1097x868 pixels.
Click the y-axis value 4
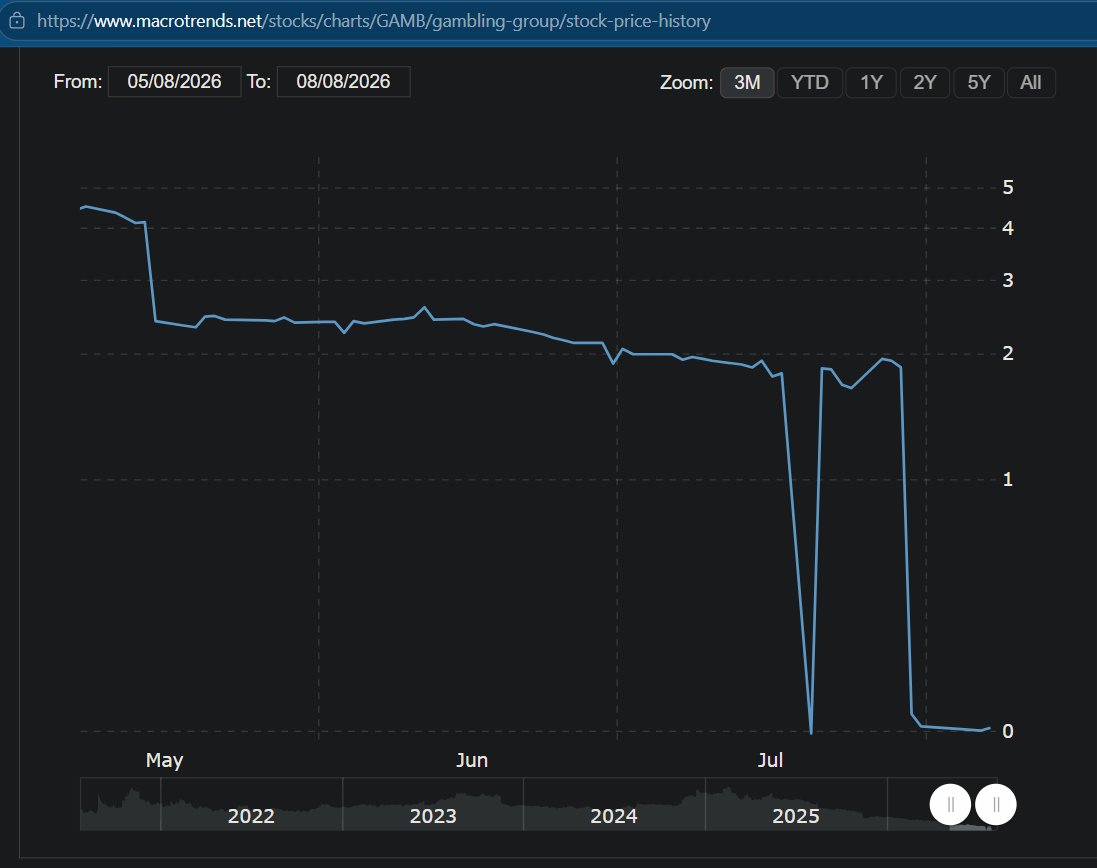(1007, 228)
